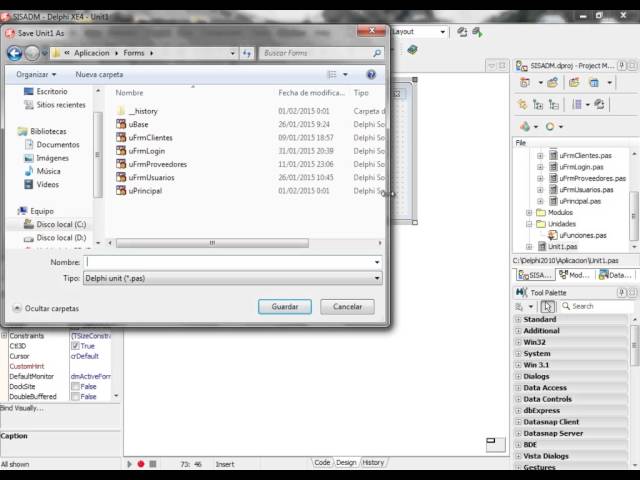Sort by Fecha de modificación column
Screen dimensions: 640x480
pos(311,93)
